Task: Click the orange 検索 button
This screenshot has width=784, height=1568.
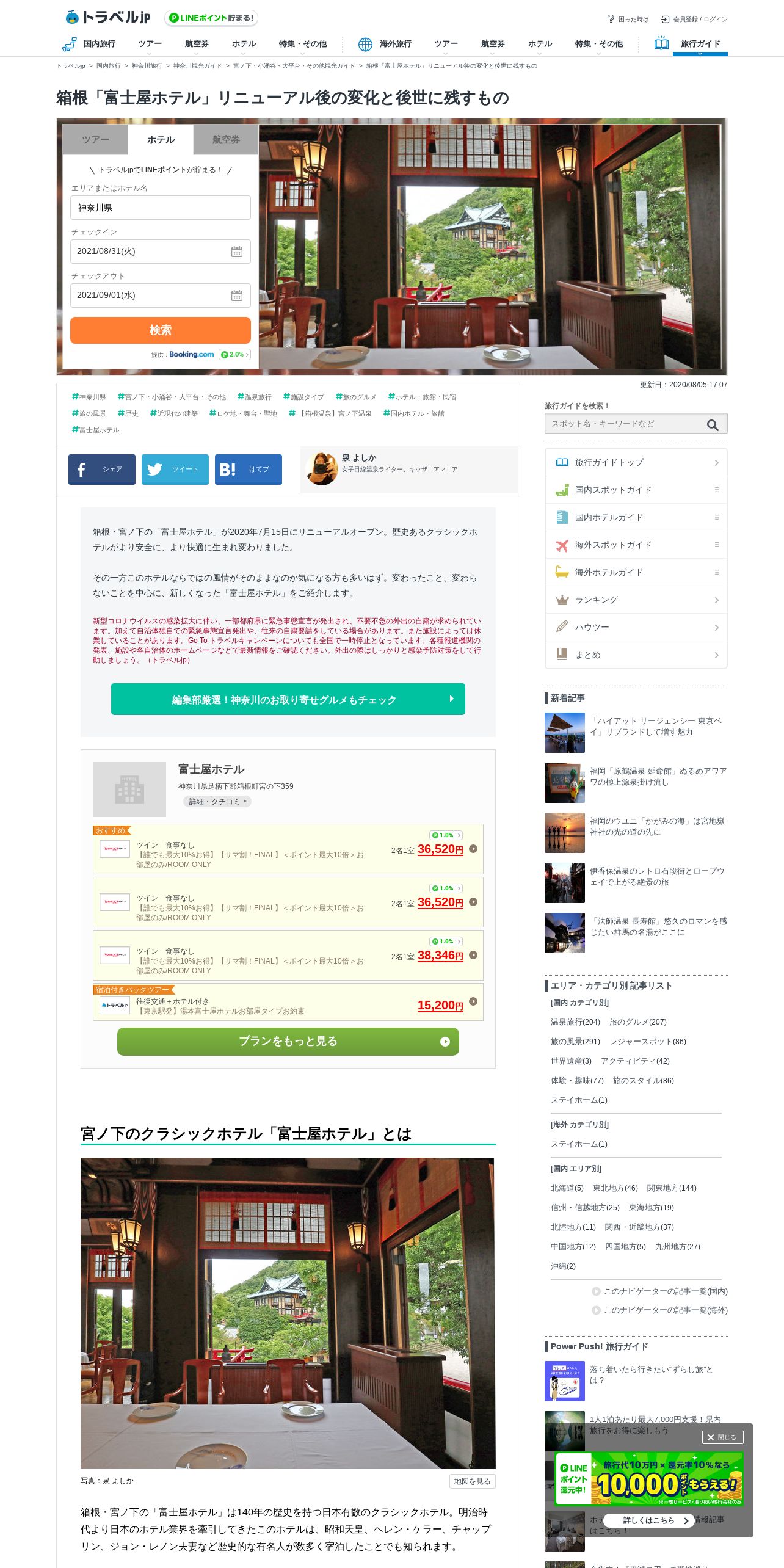Action: point(161,330)
